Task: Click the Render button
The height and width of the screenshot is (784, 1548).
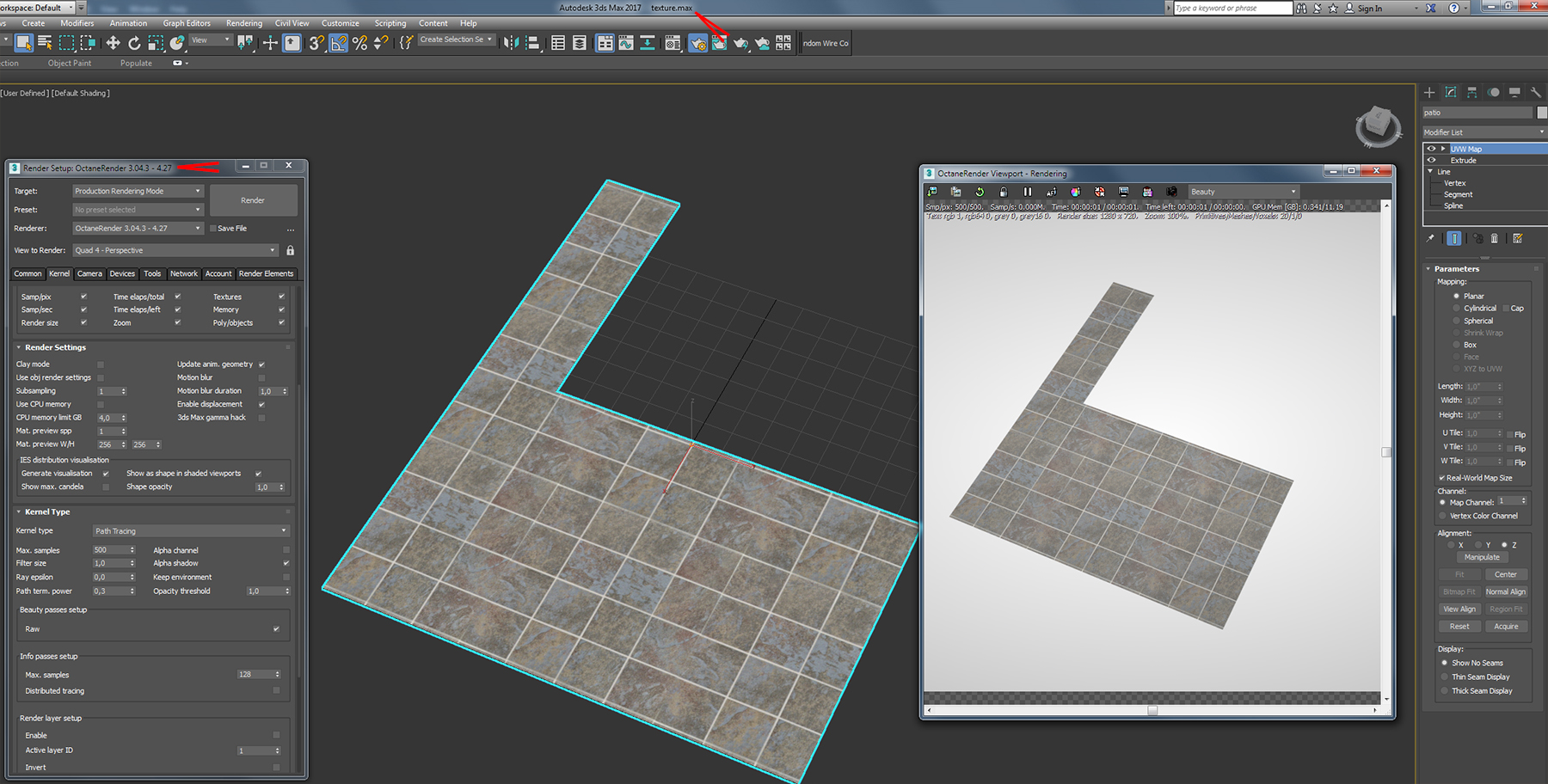Action: tap(254, 200)
